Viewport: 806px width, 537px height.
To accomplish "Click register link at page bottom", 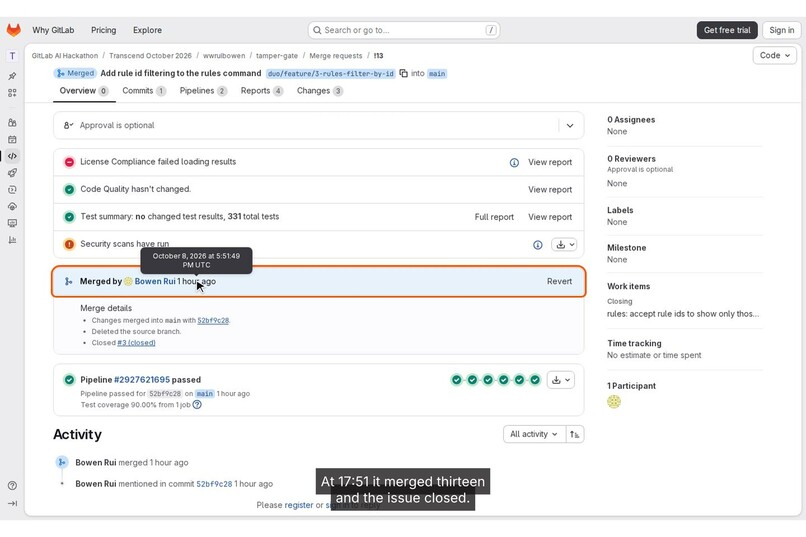I will [x=299, y=505].
